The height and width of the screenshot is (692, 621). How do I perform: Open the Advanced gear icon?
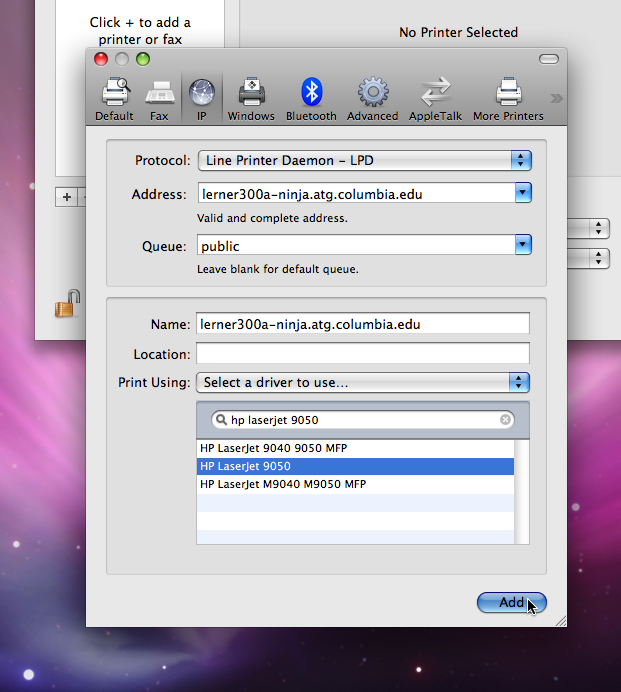pyautogui.click(x=373, y=99)
